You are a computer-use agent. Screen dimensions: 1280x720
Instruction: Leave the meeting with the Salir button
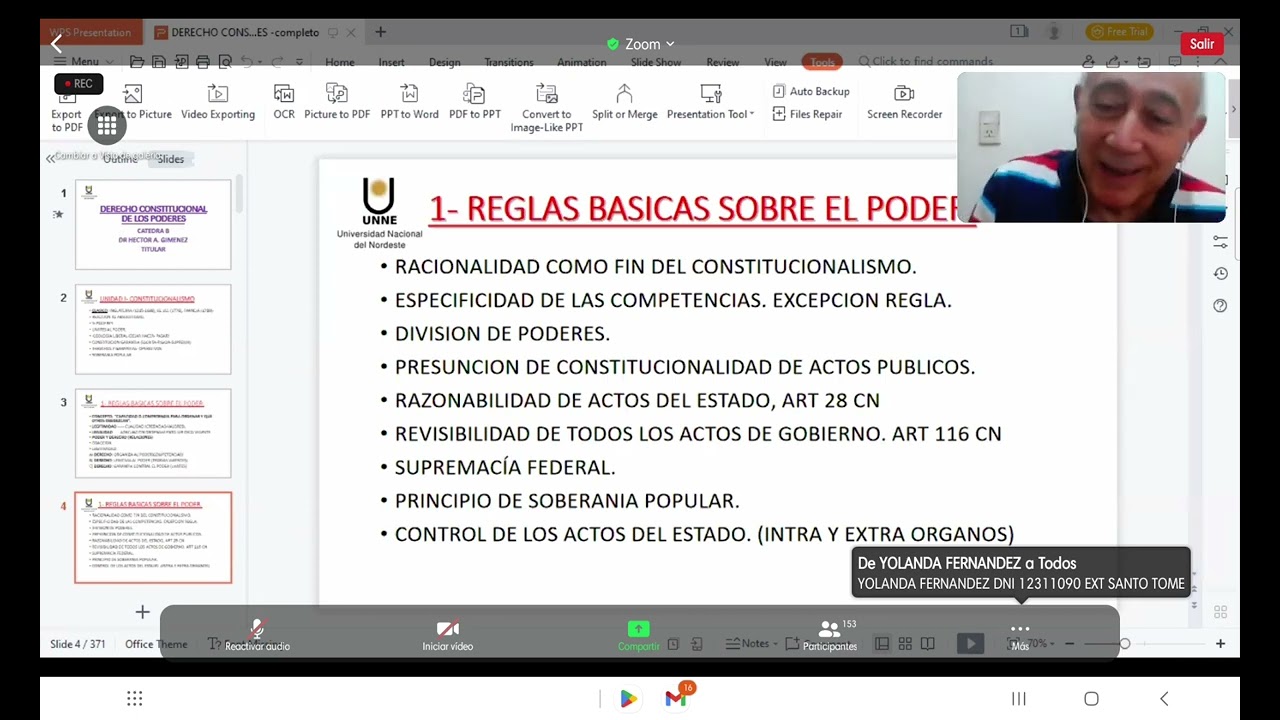pyautogui.click(x=1202, y=44)
